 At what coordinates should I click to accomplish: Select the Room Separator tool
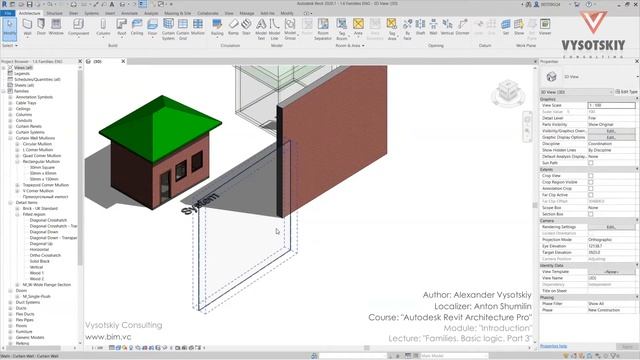pos(323,29)
